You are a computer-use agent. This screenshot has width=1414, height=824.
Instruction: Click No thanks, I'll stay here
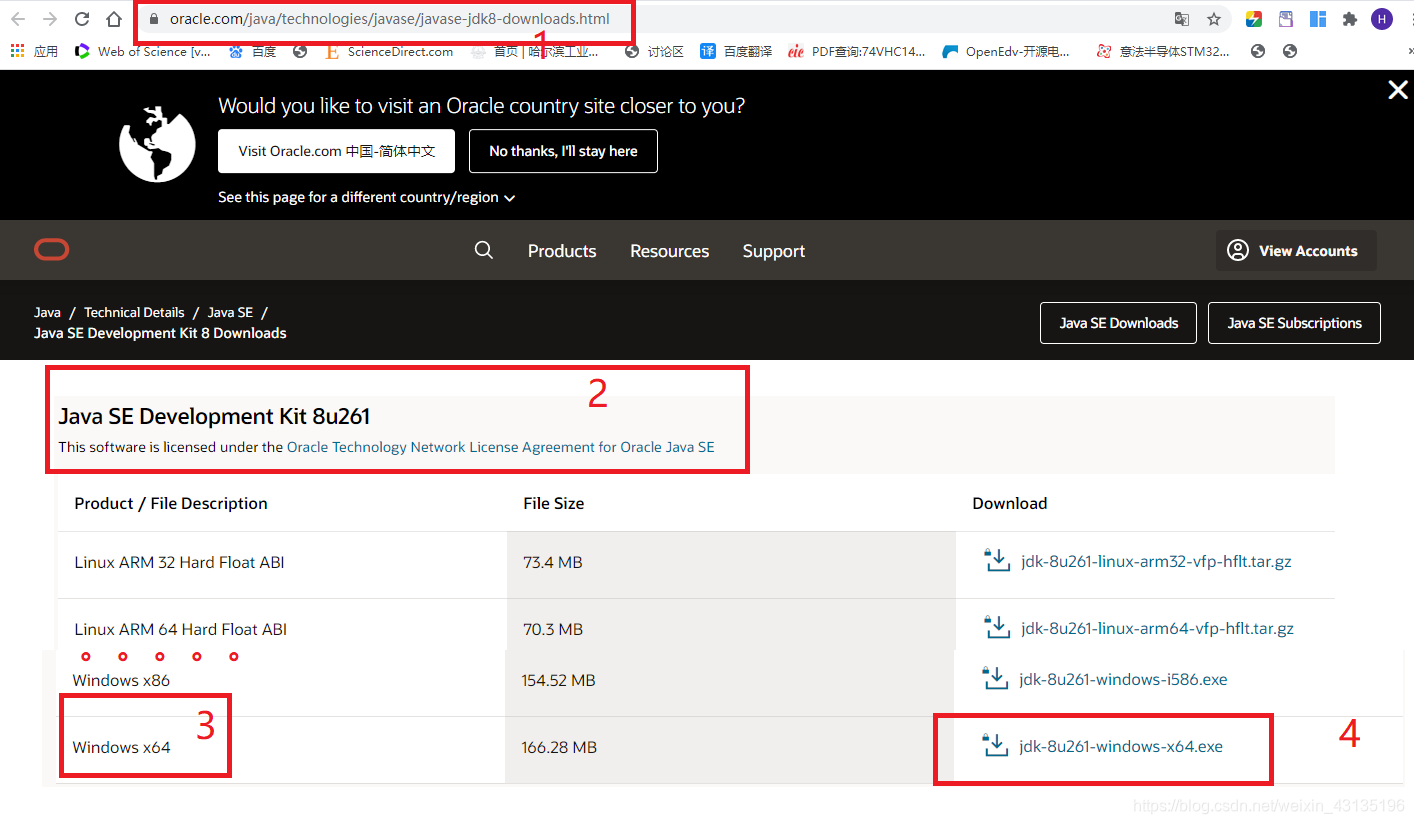click(x=563, y=151)
